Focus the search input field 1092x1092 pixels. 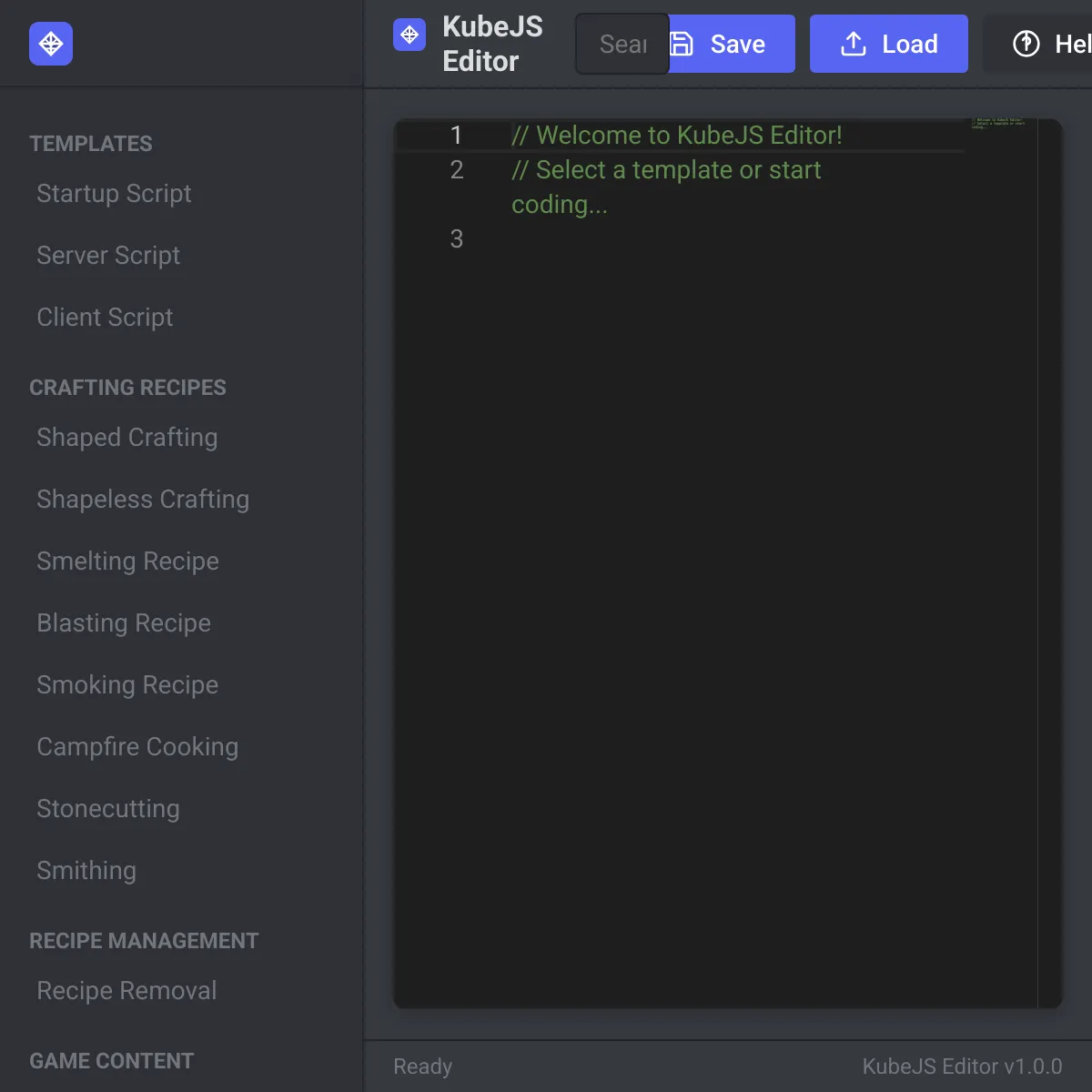[622, 44]
